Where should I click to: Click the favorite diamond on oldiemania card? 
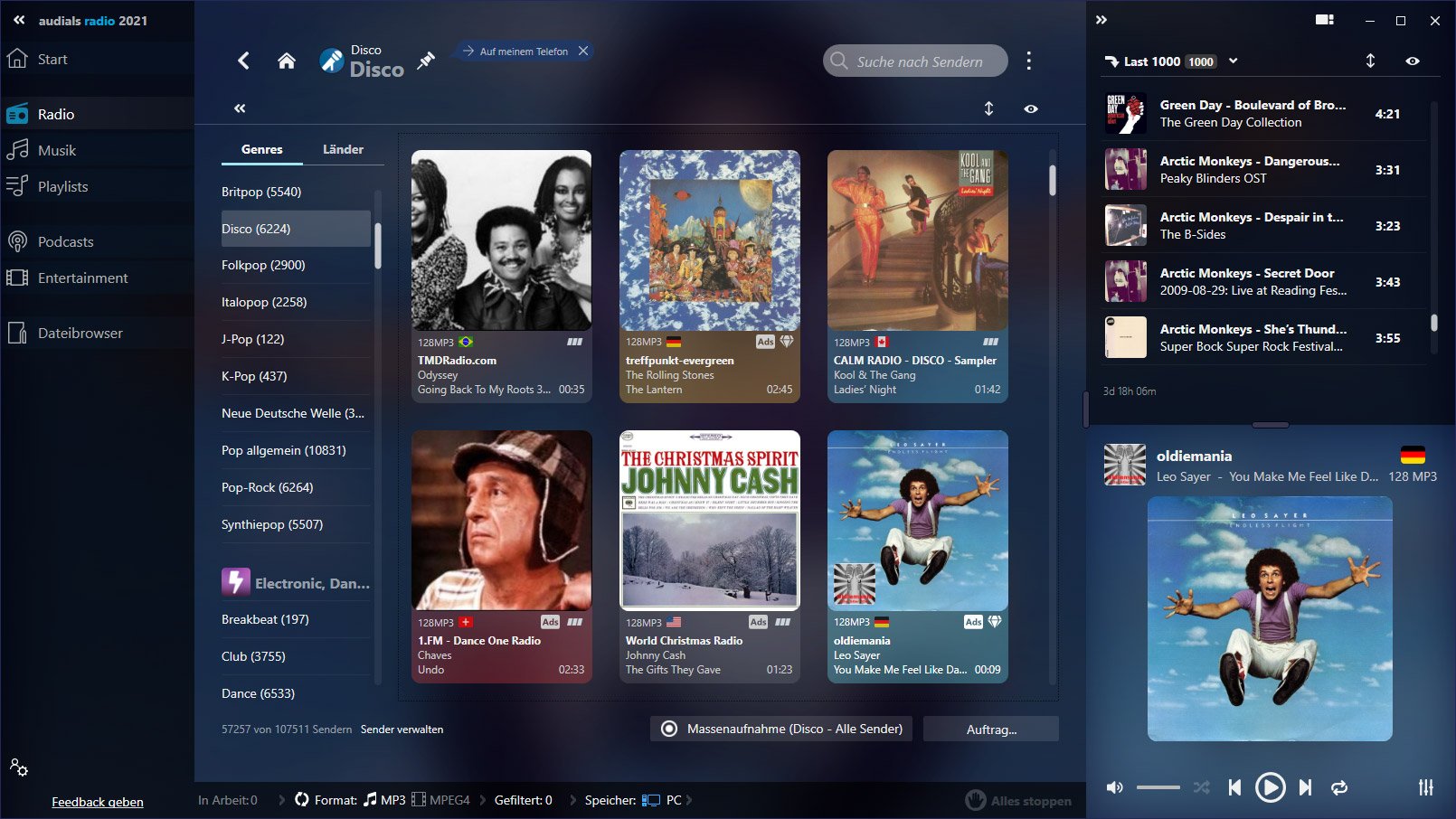tap(995, 622)
